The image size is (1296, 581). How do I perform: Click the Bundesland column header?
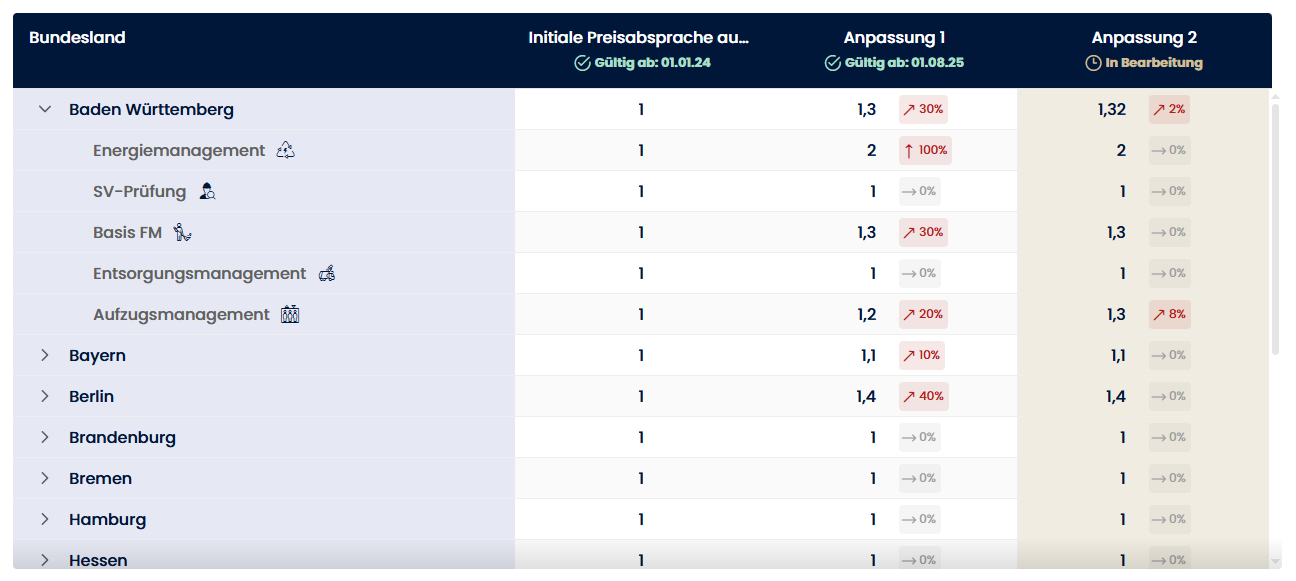78,38
